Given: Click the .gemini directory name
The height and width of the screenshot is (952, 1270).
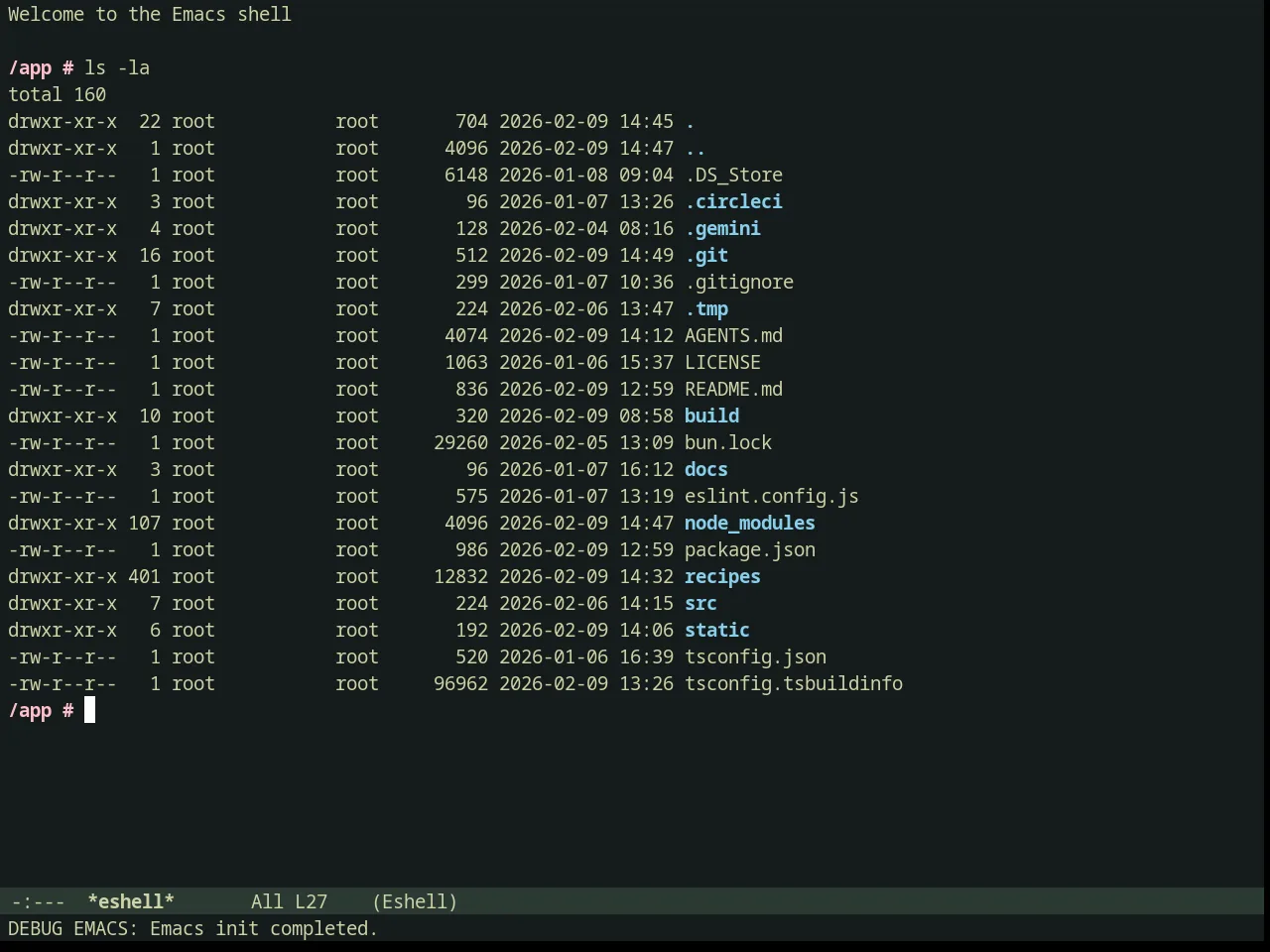Looking at the screenshot, I should pyautogui.click(x=722, y=228).
